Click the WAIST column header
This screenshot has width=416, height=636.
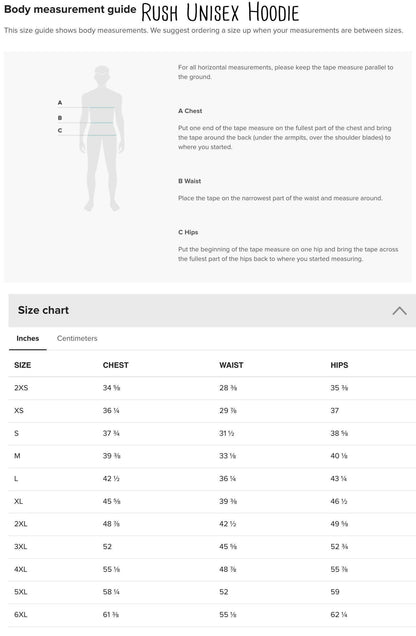(231, 365)
